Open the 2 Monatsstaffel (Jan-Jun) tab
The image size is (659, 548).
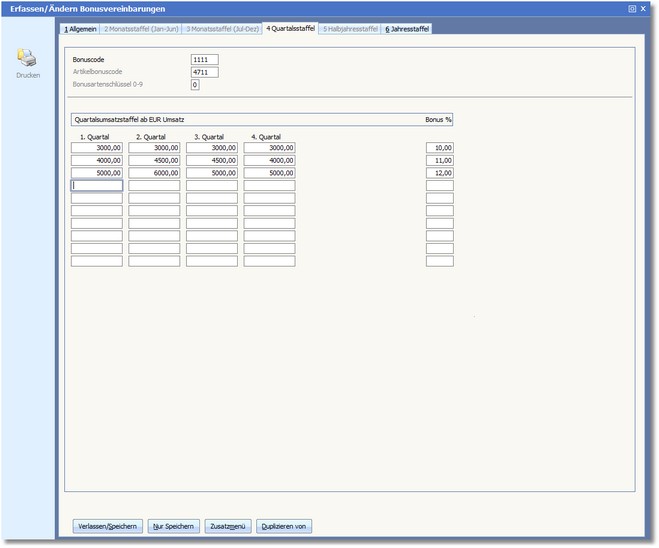[141, 29]
